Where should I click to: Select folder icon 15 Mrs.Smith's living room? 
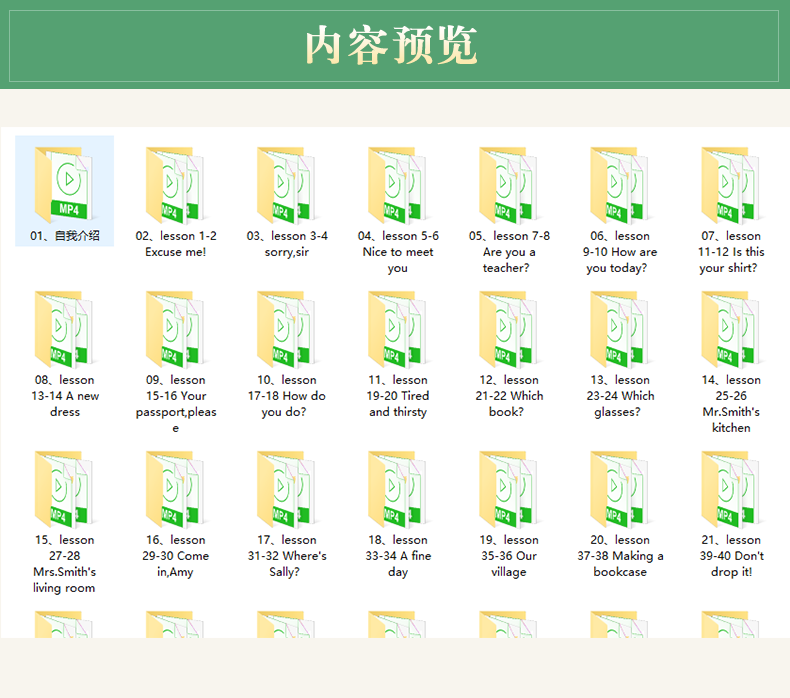coord(64,489)
